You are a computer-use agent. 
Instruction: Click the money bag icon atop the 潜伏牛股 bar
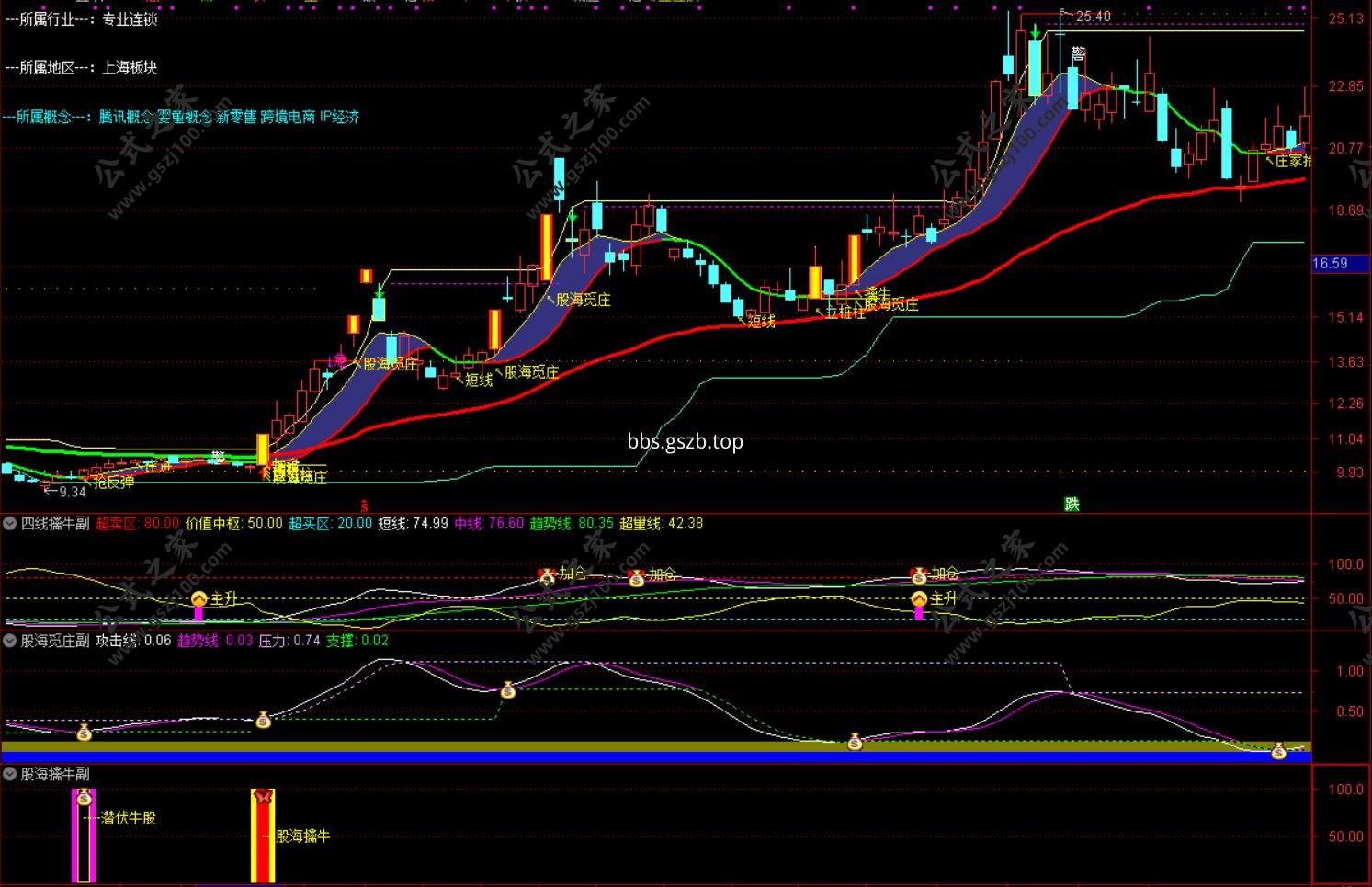(85, 797)
